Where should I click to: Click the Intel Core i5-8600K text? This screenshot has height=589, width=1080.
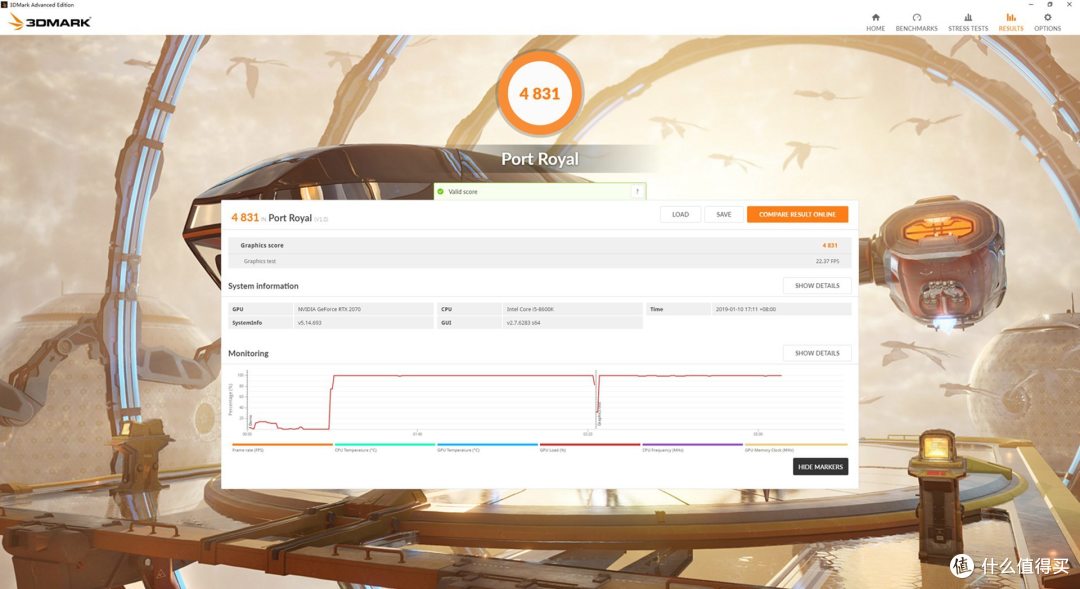[530, 309]
